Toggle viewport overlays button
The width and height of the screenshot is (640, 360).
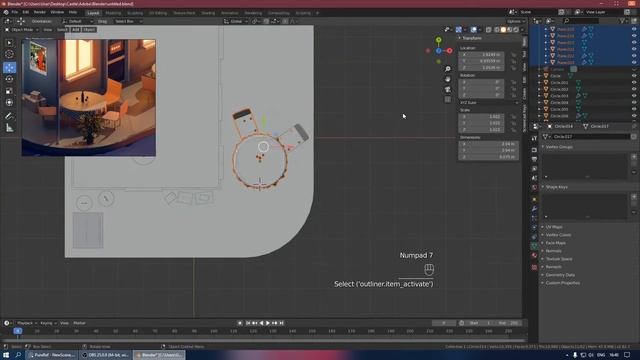coord(473,30)
